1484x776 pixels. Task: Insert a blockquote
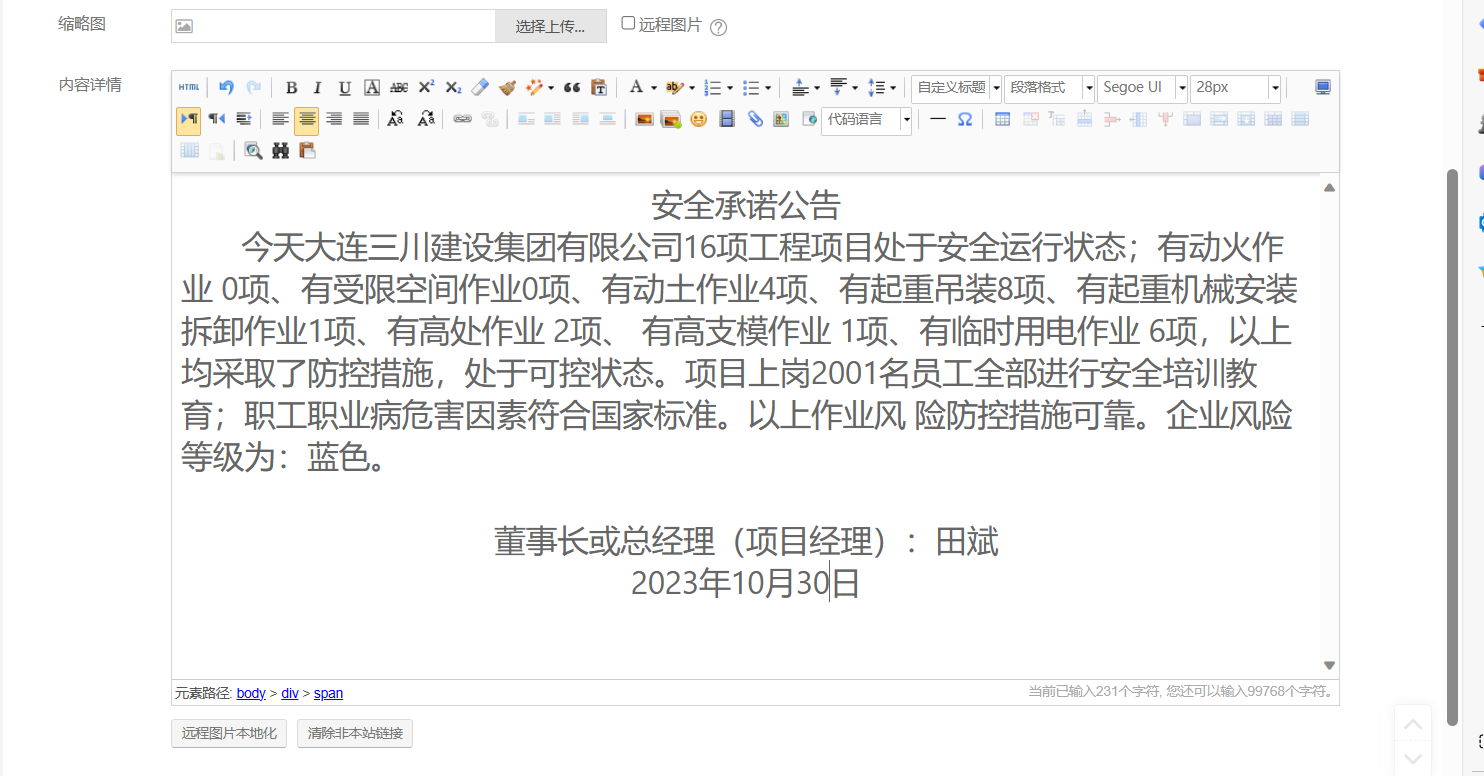(x=572, y=88)
